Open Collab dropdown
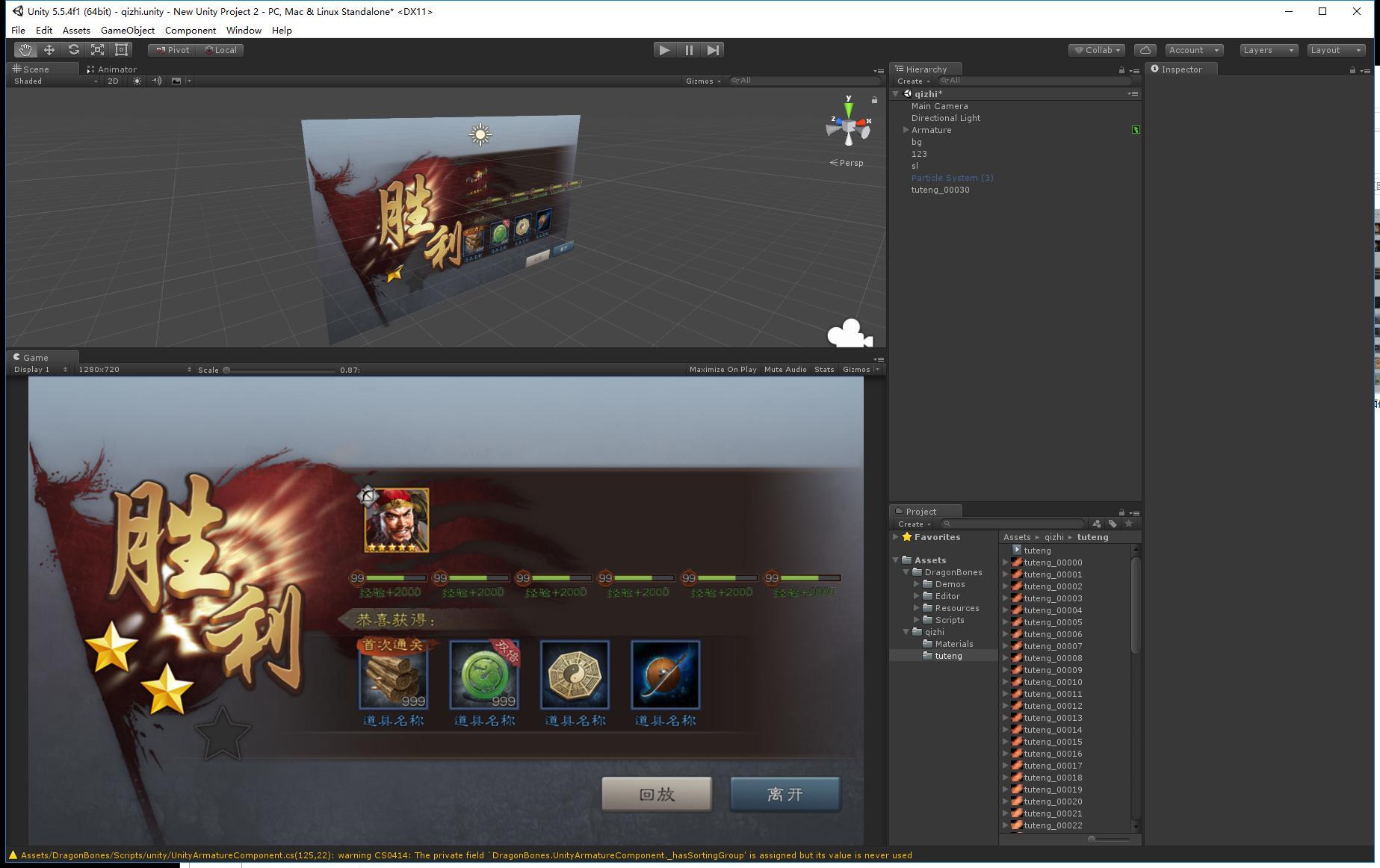 (1097, 50)
